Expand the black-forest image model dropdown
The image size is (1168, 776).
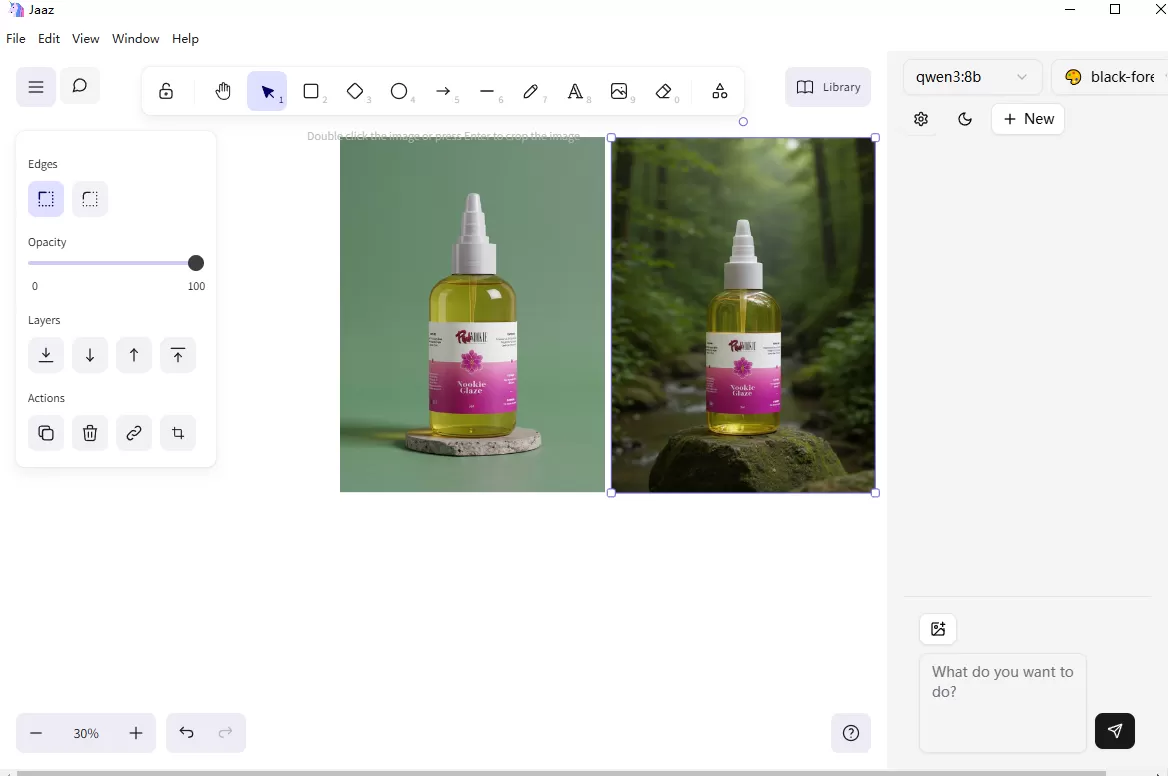(1111, 77)
